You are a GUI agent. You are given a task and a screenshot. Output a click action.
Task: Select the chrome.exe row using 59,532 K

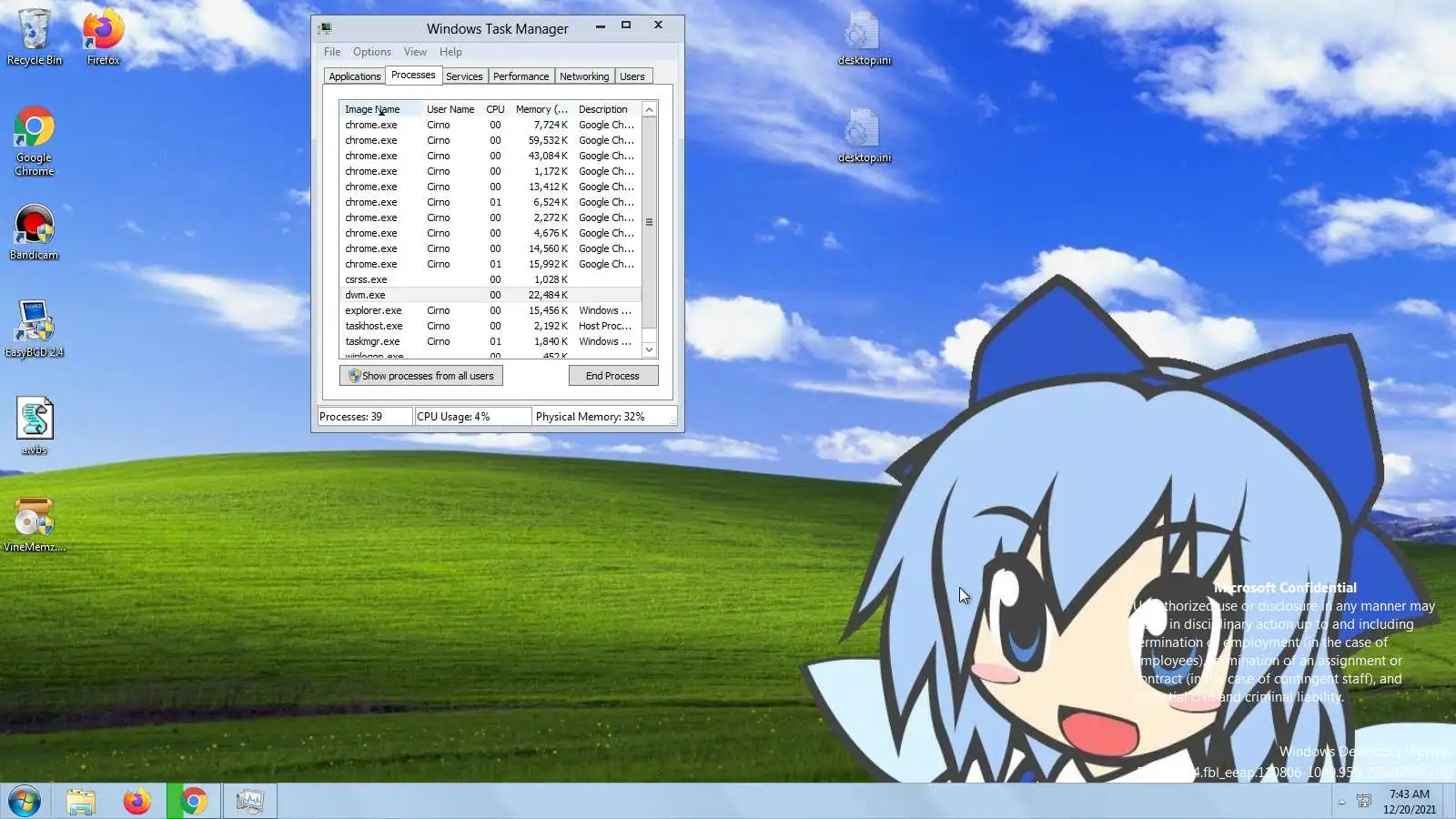pos(490,141)
